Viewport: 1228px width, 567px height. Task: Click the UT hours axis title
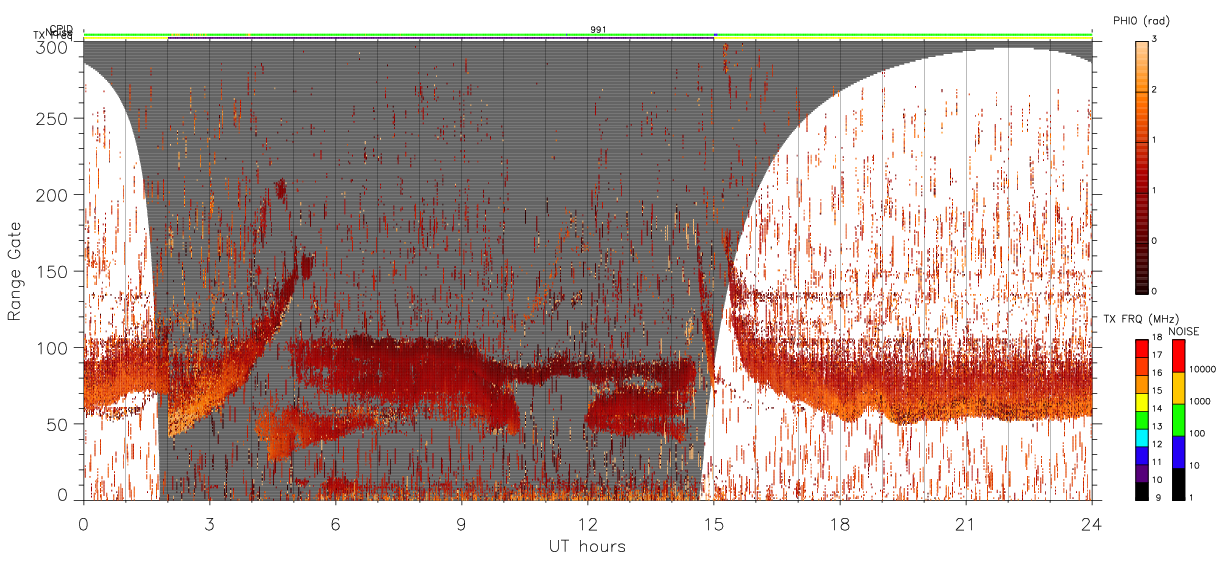point(586,546)
